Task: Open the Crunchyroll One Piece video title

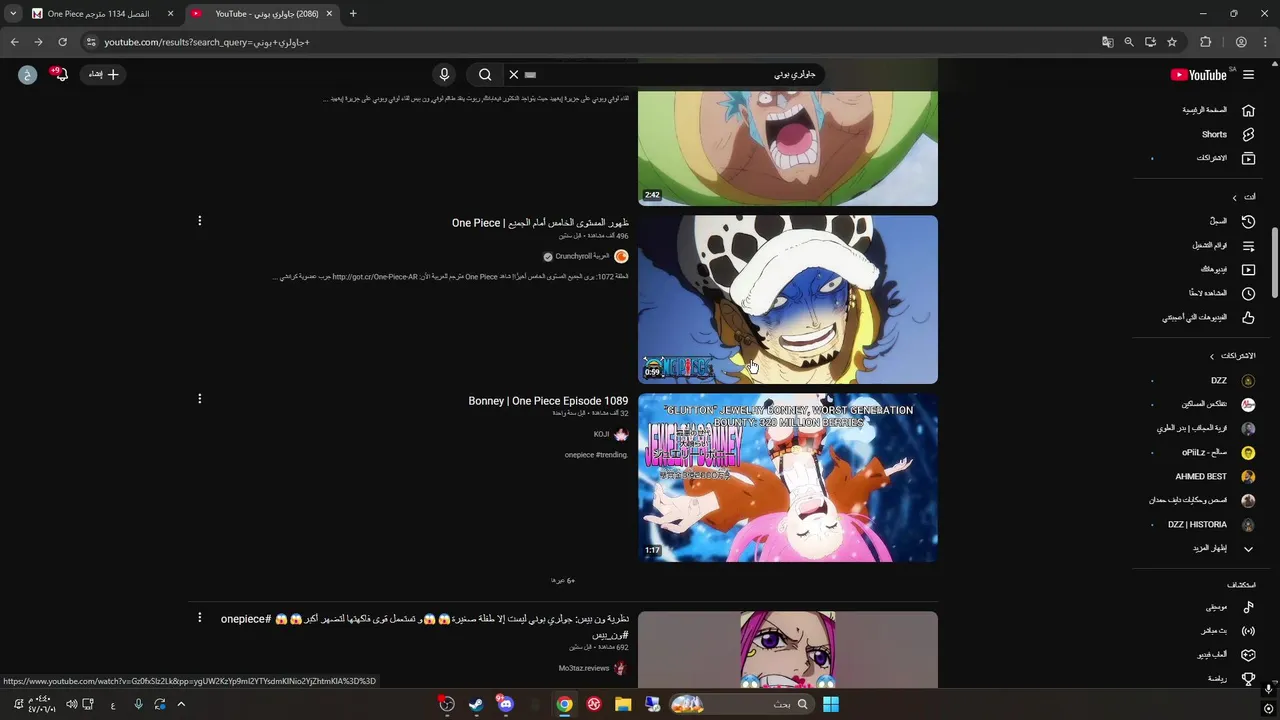Action: [x=540, y=223]
